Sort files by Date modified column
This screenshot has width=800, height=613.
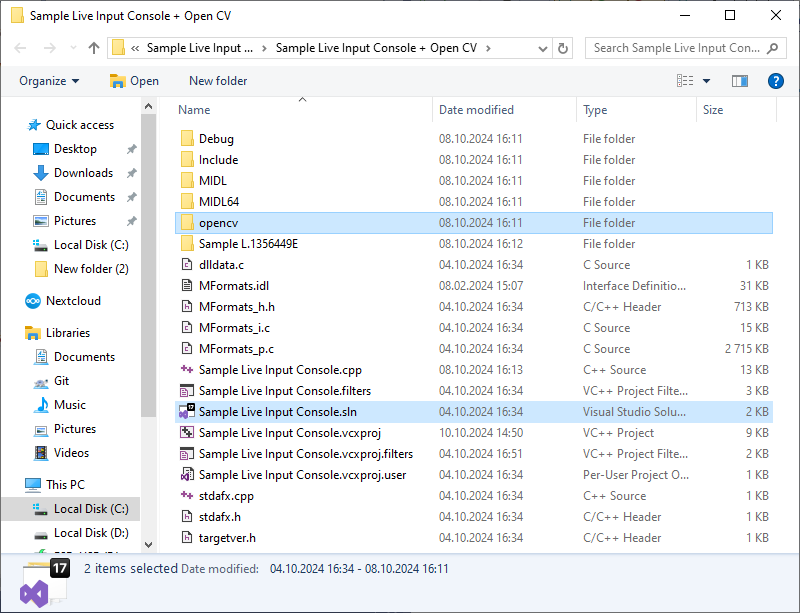coord(476,110)
